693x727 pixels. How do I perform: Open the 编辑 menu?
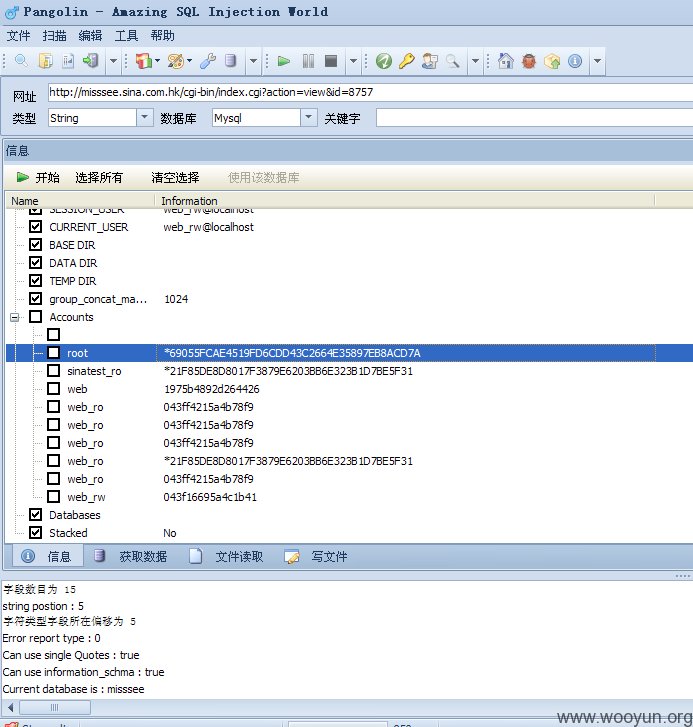pyautogui.click(x=90, y=36)
